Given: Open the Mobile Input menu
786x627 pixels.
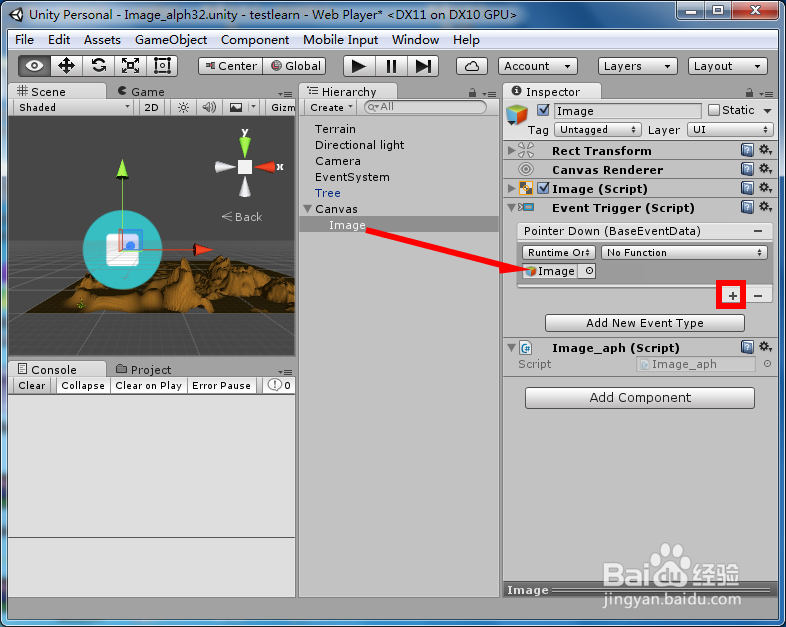Looking at the screenshot, I should (340, 40).
